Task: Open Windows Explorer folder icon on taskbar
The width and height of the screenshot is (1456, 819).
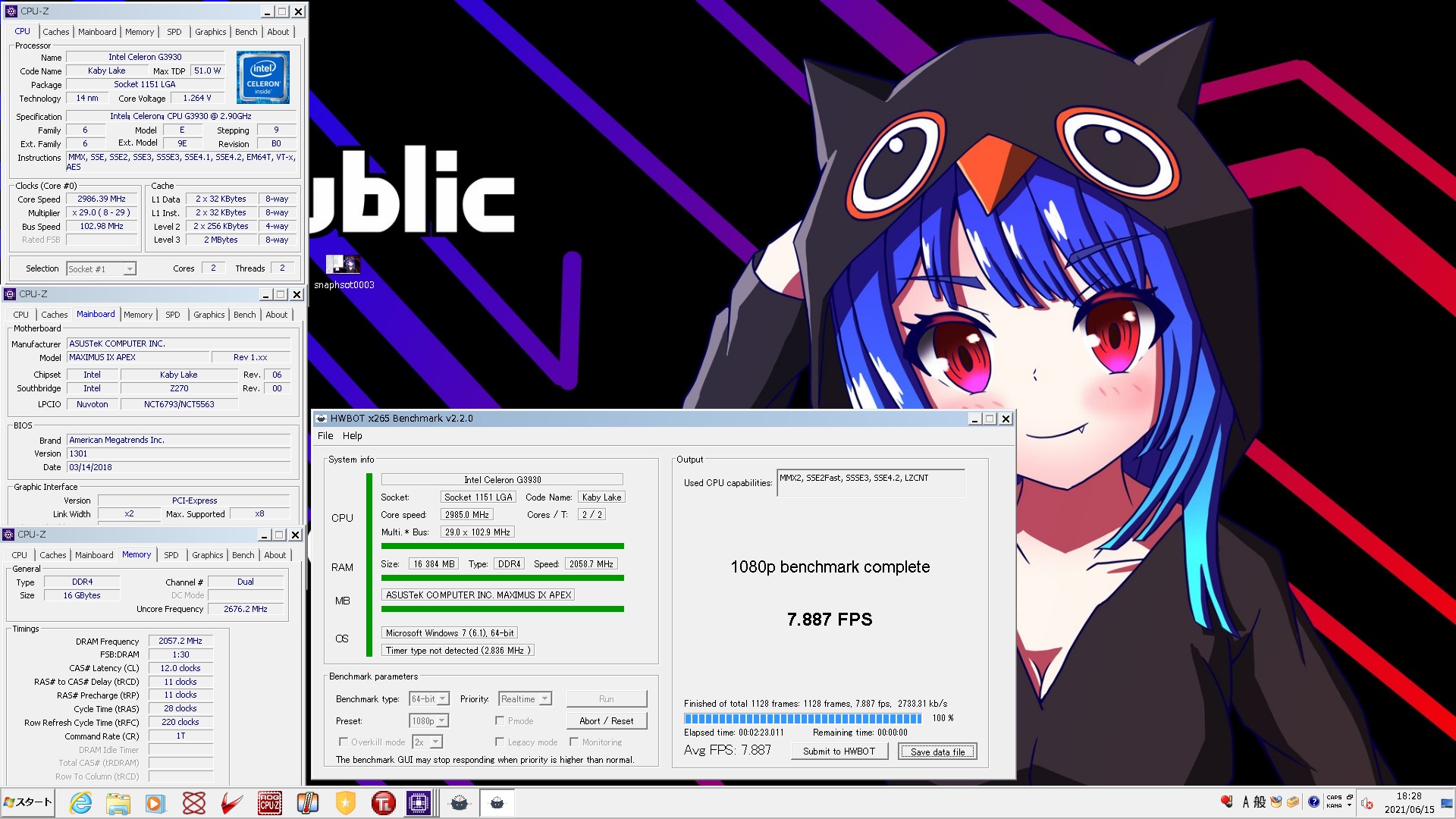Action: click(118, 803)
